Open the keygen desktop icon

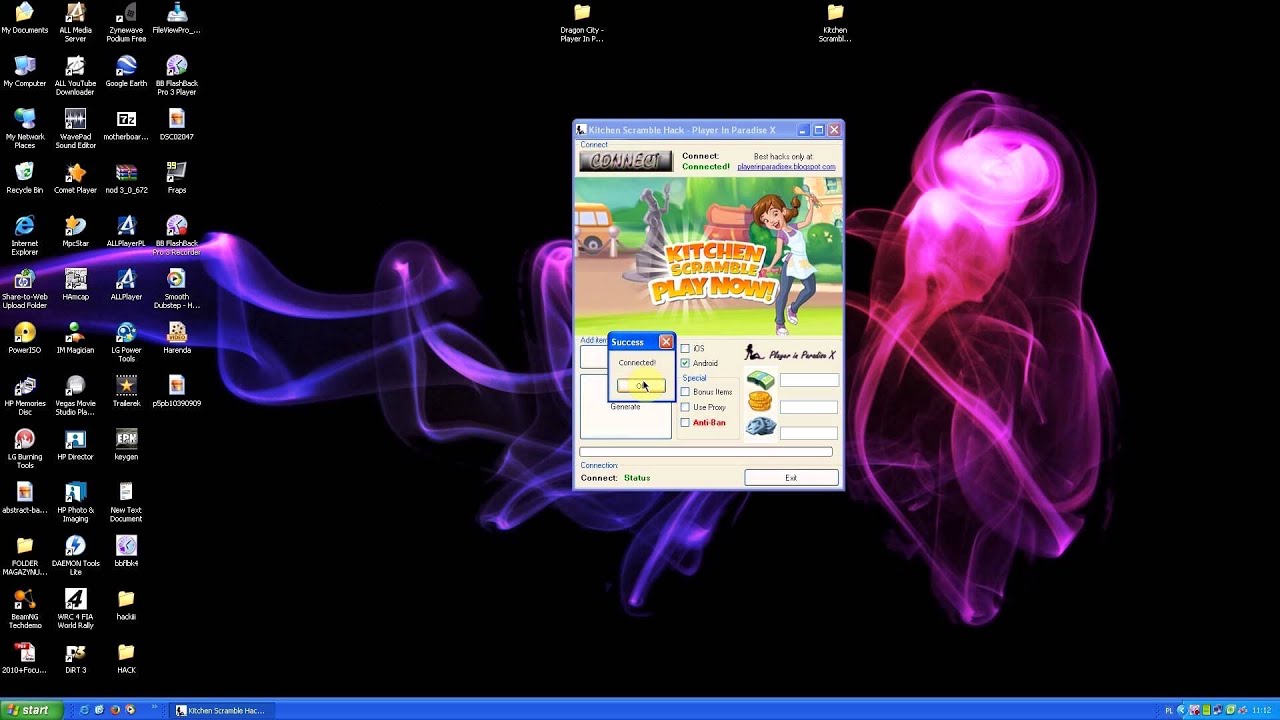pos(126,446)
